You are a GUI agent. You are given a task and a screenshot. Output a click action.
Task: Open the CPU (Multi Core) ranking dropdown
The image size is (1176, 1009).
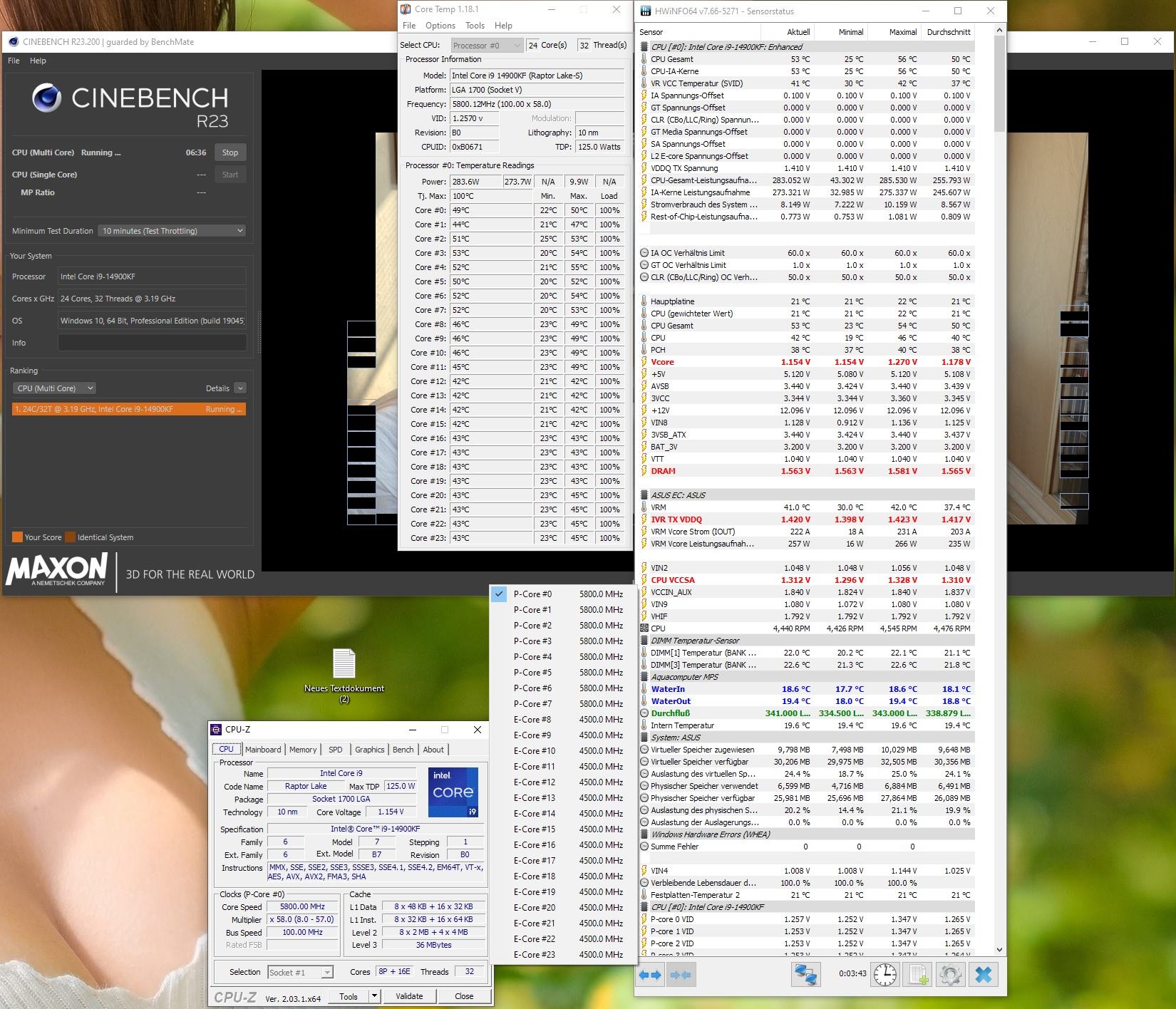pyautogui.click(x=54, y=388)
